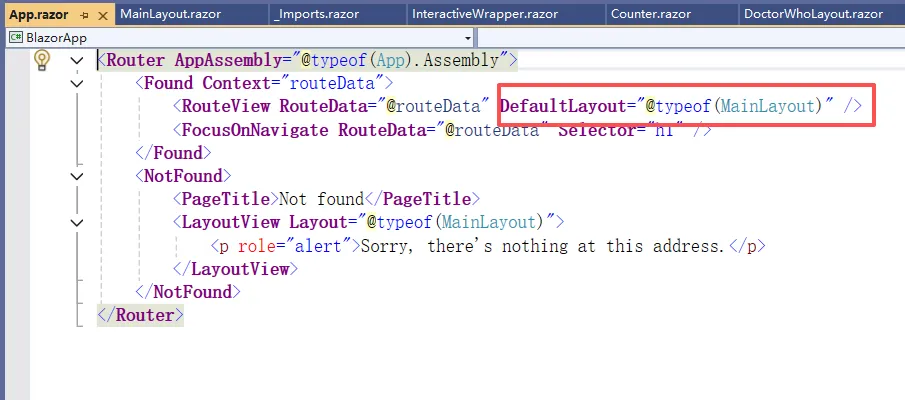
Task: Click the PageTitle 'Not found' text
Action: [321, 199]
